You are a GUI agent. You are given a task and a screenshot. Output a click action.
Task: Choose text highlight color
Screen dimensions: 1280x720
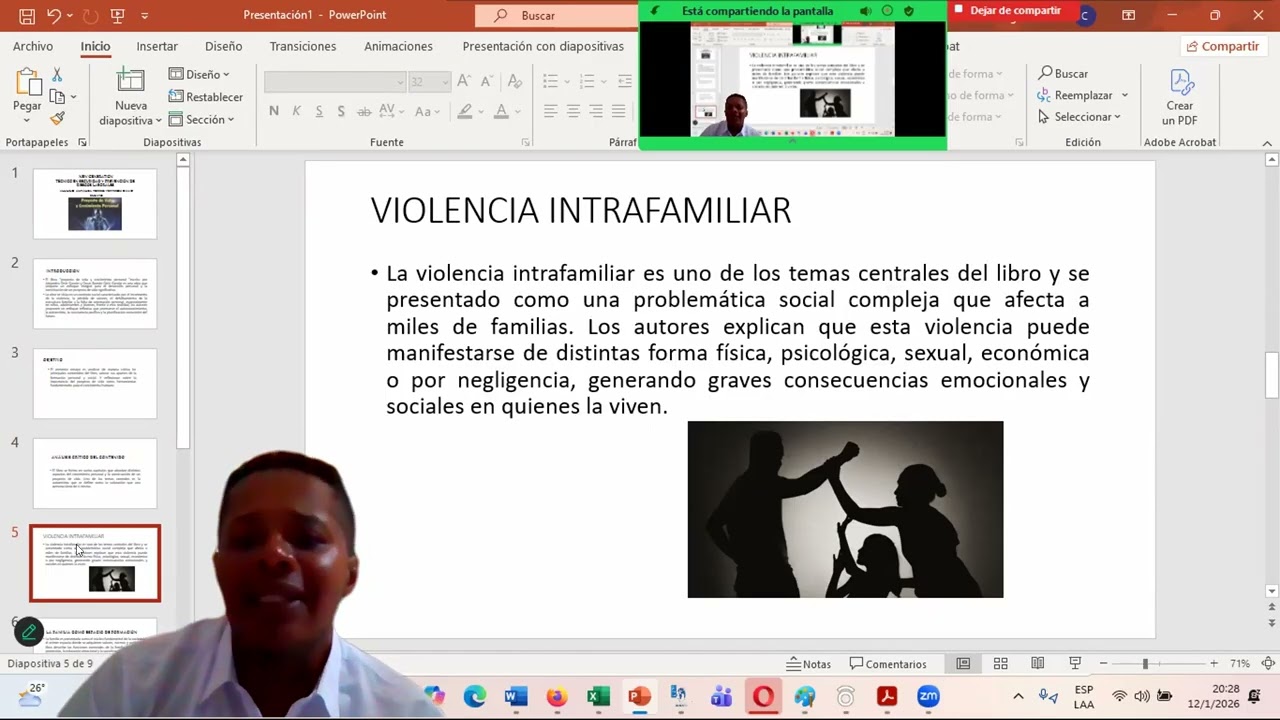(x=465, y=111)
